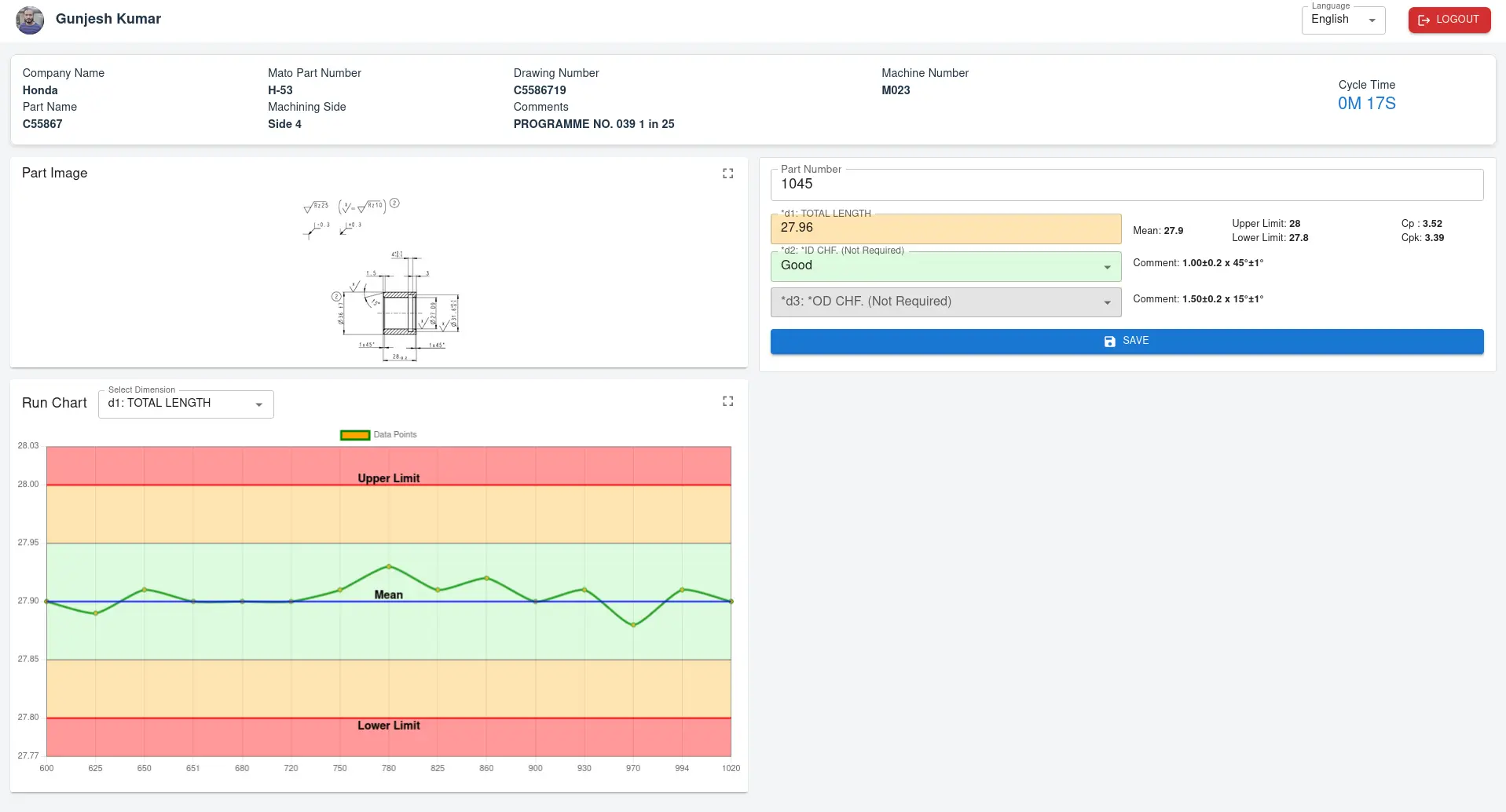Click the save disk icon on SAVE button
Viewport: 1506px width, 812px height.
coord(1109,341)
